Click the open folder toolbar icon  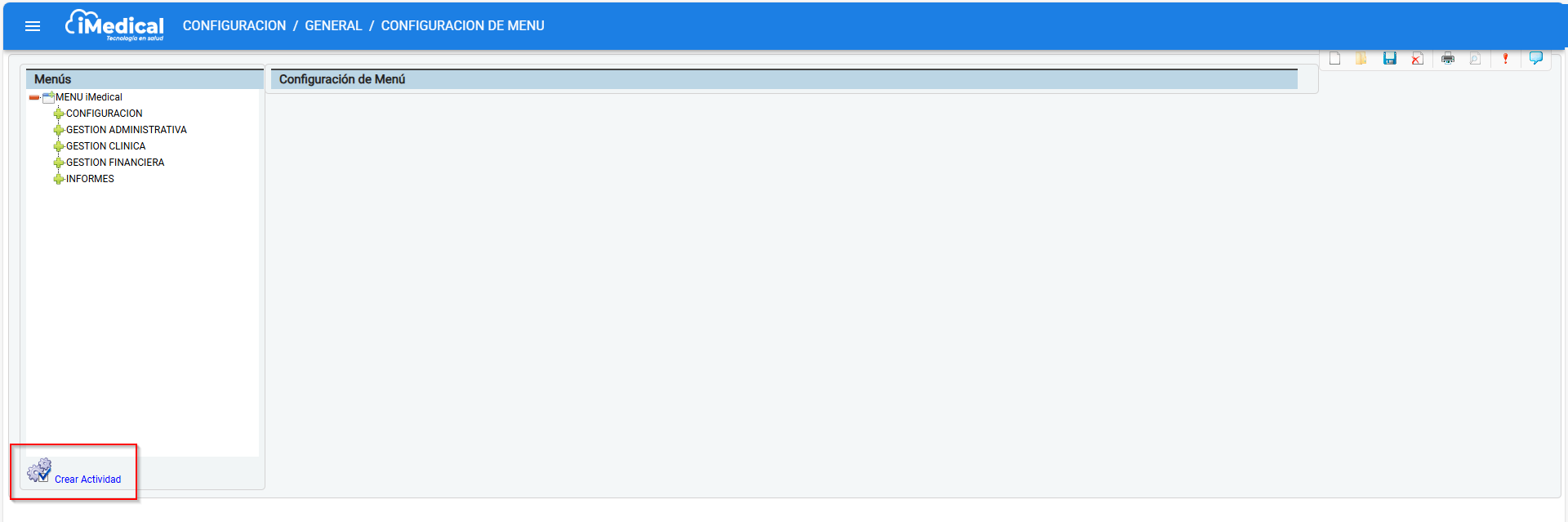pyautogui.click(x=1361, y=59)
